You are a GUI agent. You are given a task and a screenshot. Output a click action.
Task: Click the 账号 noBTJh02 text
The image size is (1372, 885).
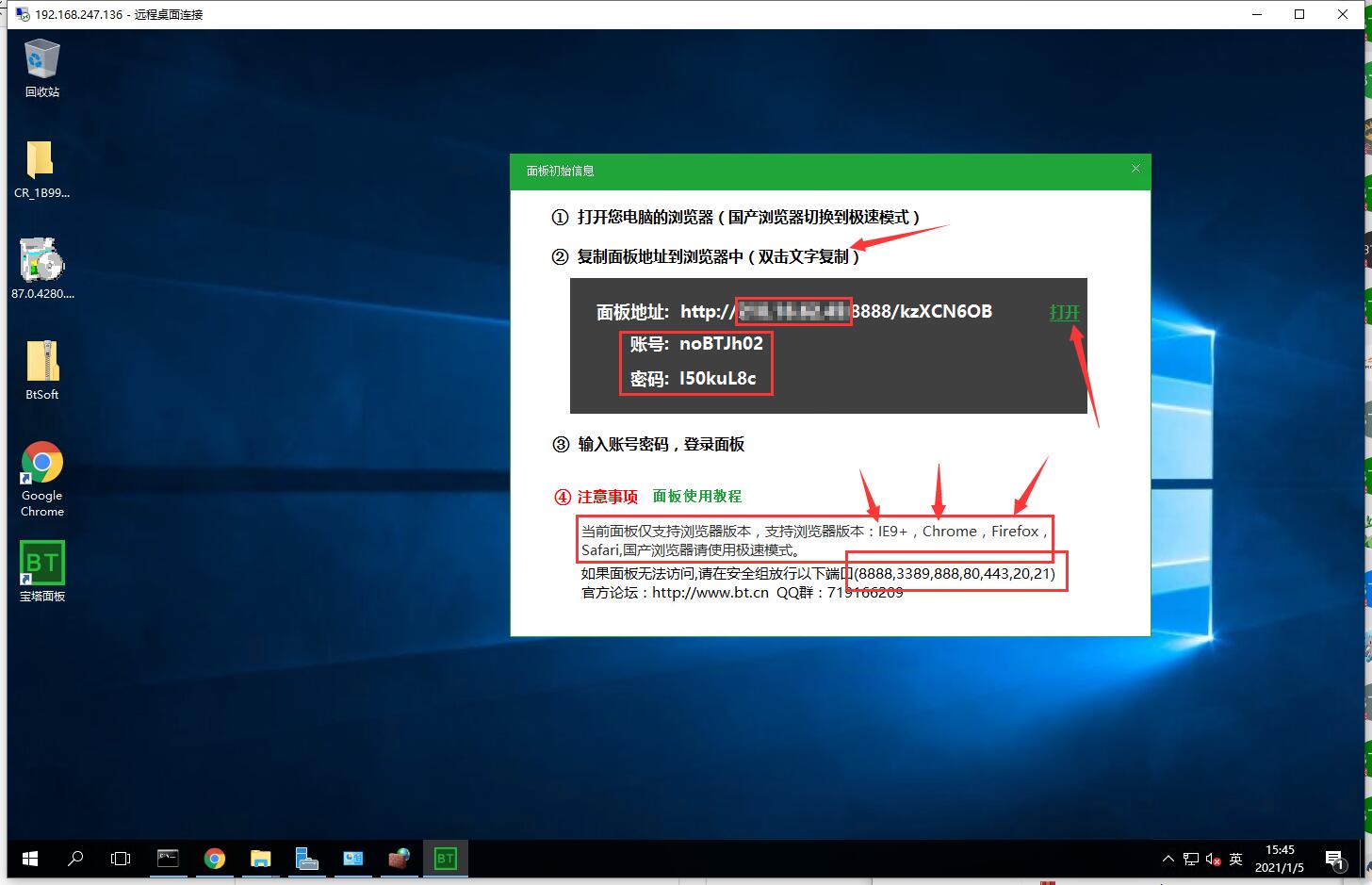[696, 344]
